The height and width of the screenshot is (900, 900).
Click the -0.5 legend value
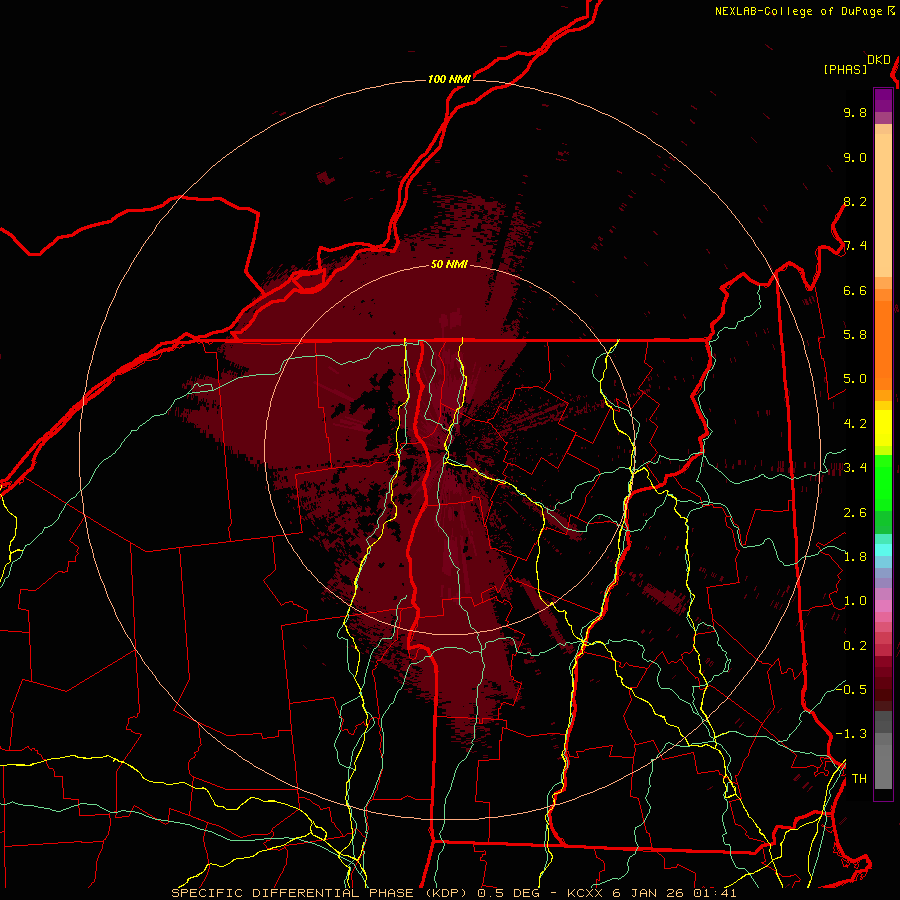pyautogui.click(x=851, y=689)
